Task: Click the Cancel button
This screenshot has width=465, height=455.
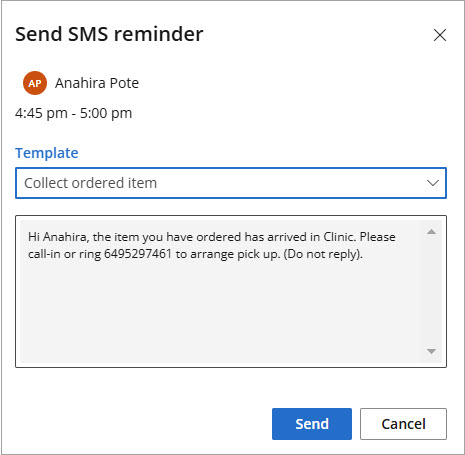Action: pyautogui.click(x=403, y=424)
